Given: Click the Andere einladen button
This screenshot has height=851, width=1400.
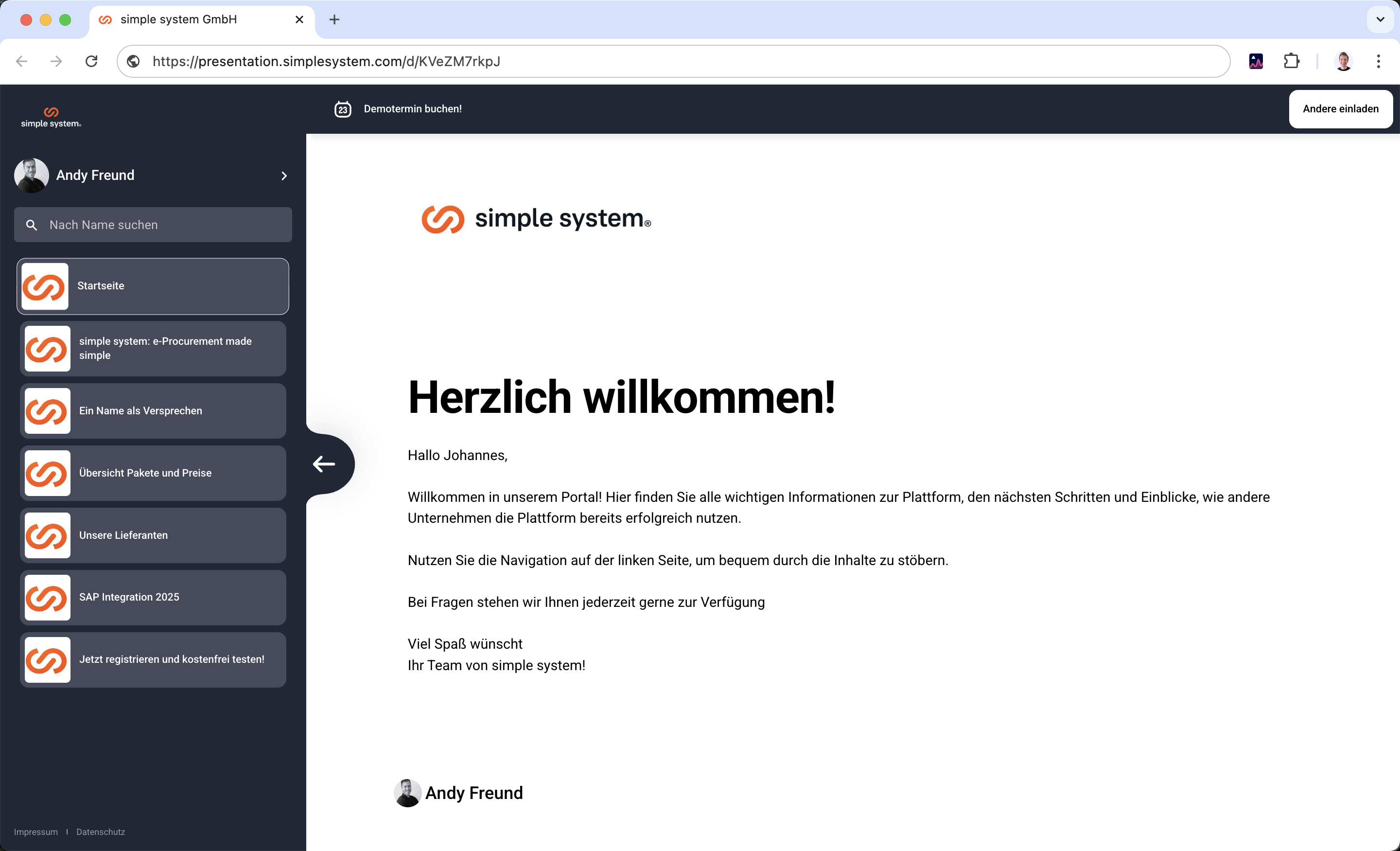Looking at the screenshot, I should point(1340,108).
